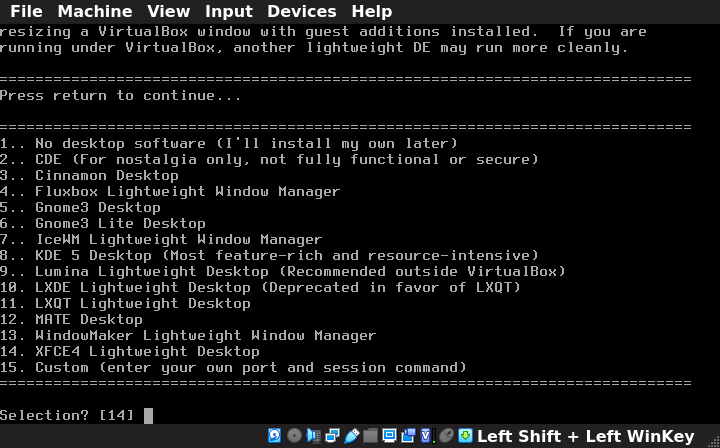Click the recording status icon
This screenshot has height=448, width=720.
click(408, 435)
